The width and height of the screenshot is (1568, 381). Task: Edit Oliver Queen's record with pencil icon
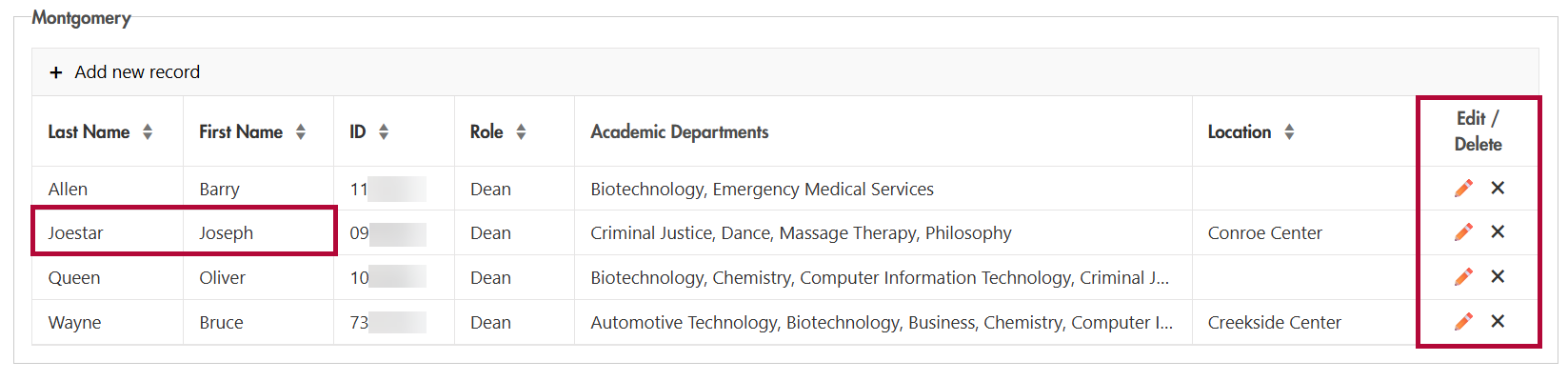(x=1463, y=277)
